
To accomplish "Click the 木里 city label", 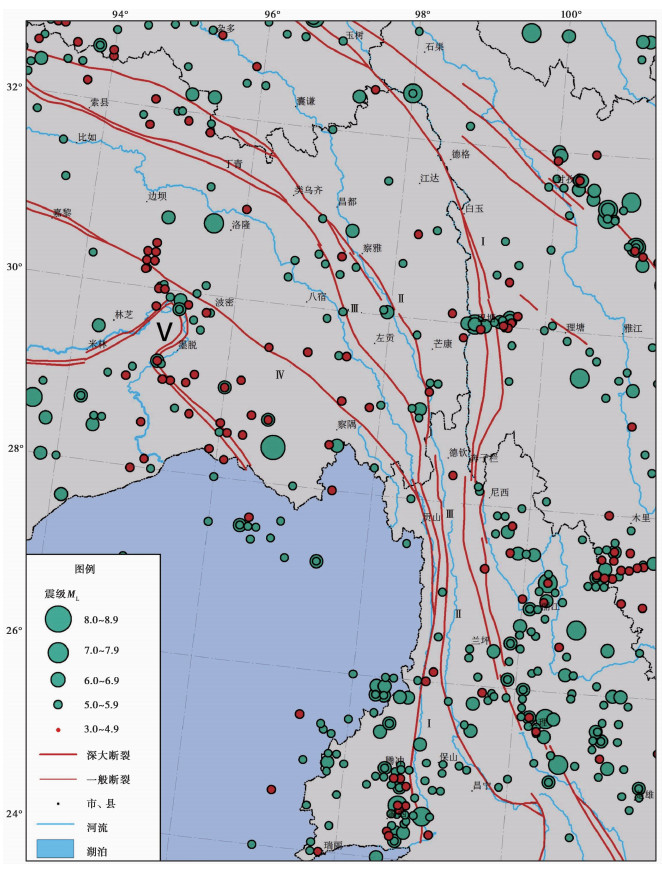I will point(641,518).
